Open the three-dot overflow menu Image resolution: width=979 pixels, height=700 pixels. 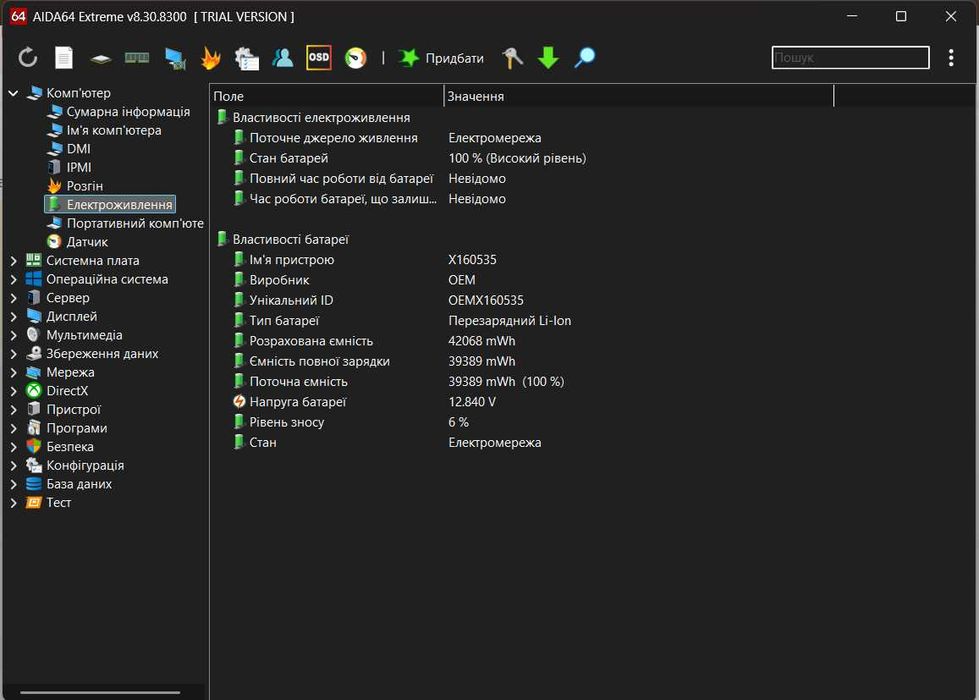coord(951,58)
